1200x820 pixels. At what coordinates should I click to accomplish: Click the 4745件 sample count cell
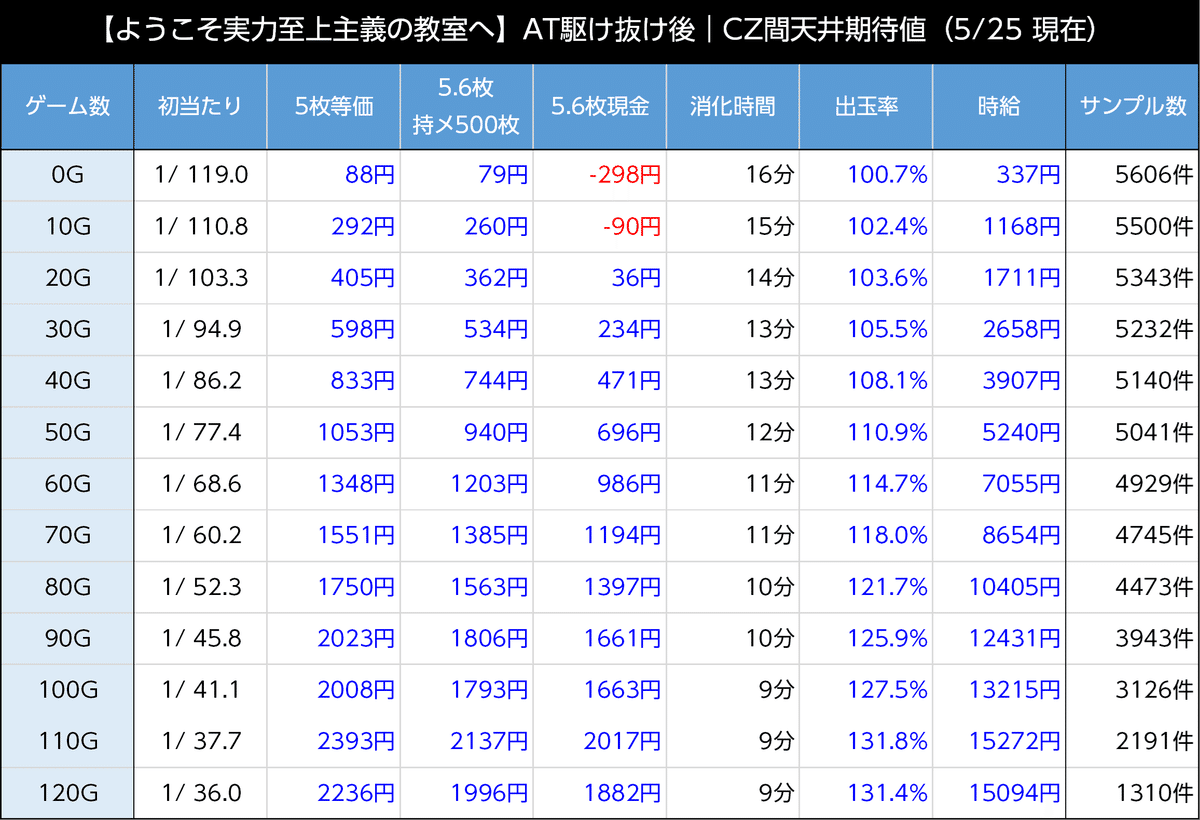coord(1132,536)
